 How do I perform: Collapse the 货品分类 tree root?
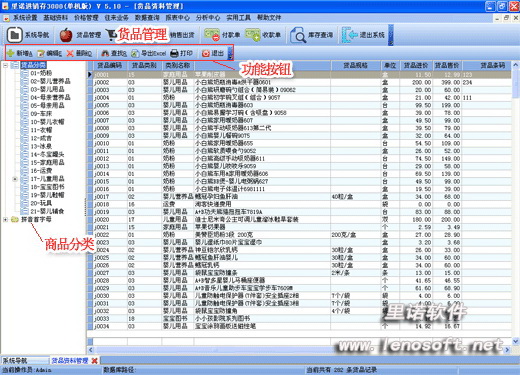5,65
